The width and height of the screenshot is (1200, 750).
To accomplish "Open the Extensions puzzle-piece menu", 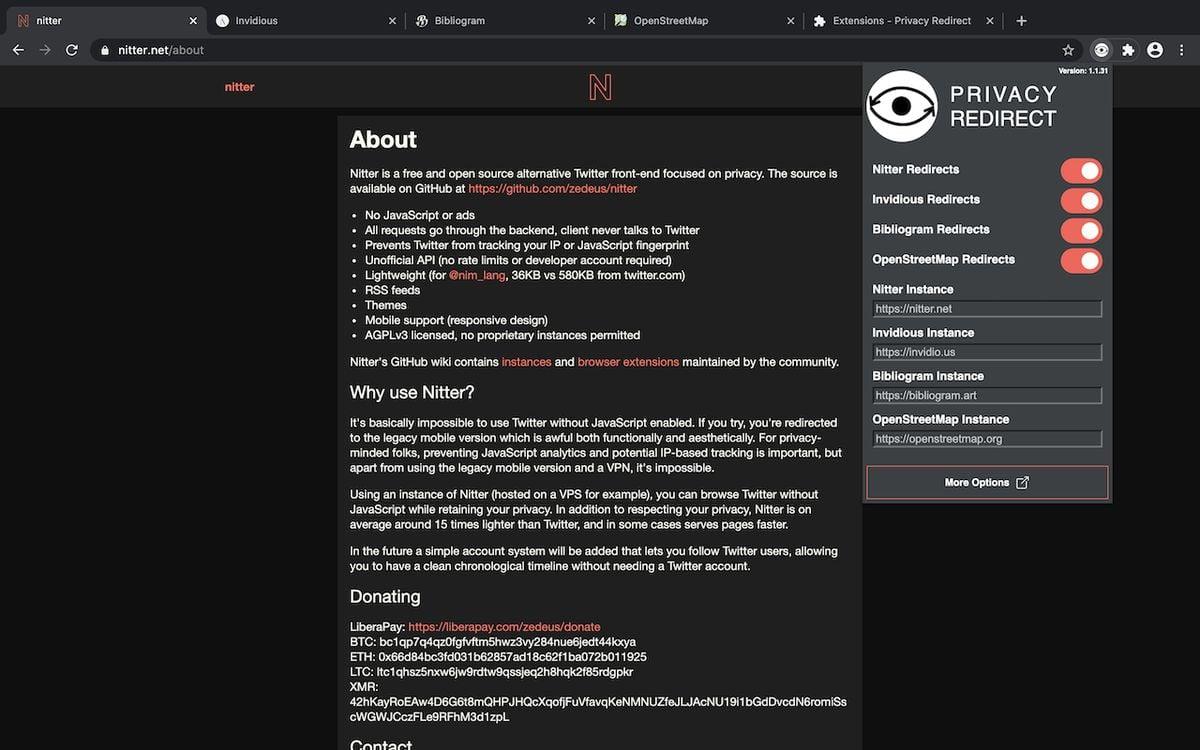I will click(1128, 50).
